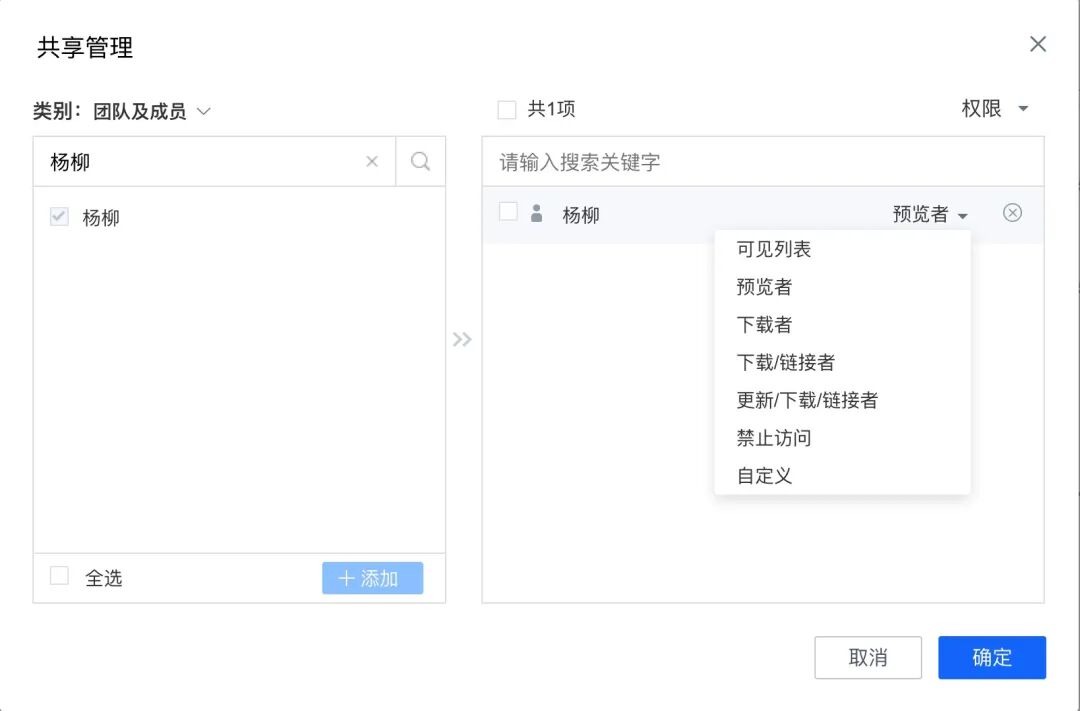Remove 杨柳 using the circled × icon
This screenshot has width=1080, height=711.
1012,213
